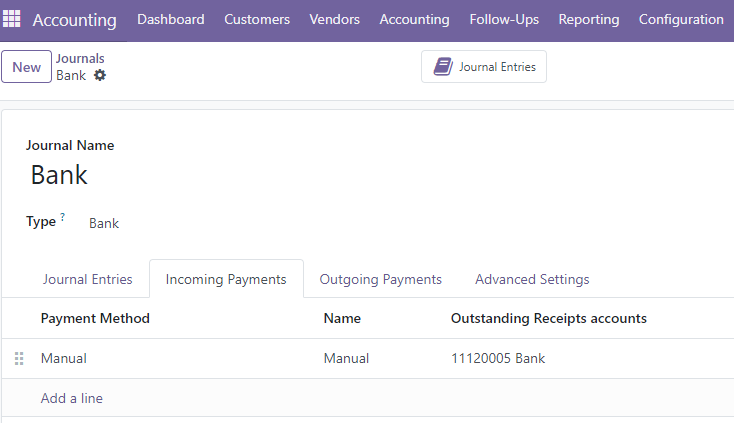Click the gear icon next to Bank
Screen dimensions: 734x423
point(100,75)
